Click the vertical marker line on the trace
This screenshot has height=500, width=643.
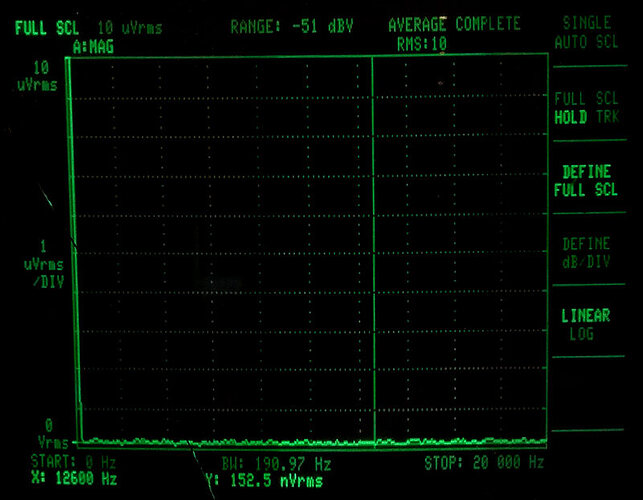(x=372, y=250)
